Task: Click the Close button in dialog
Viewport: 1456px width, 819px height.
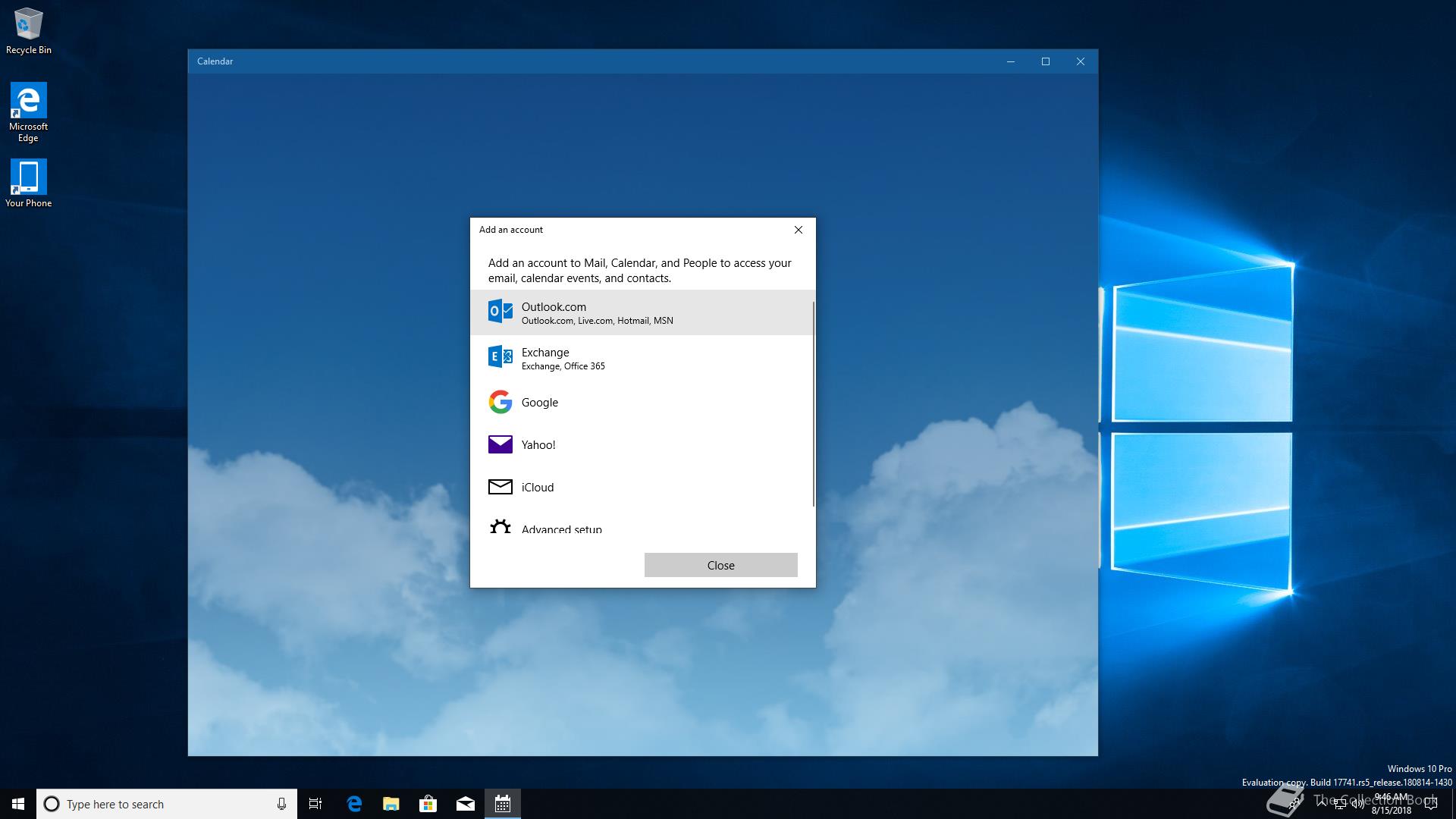Action: click(720, 565)
